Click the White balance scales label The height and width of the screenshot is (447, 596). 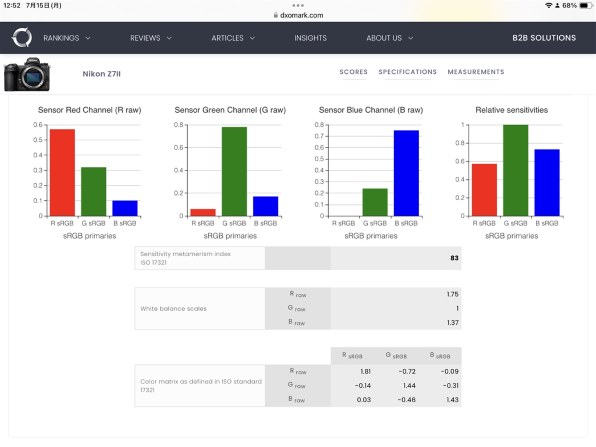pos(173,308)
